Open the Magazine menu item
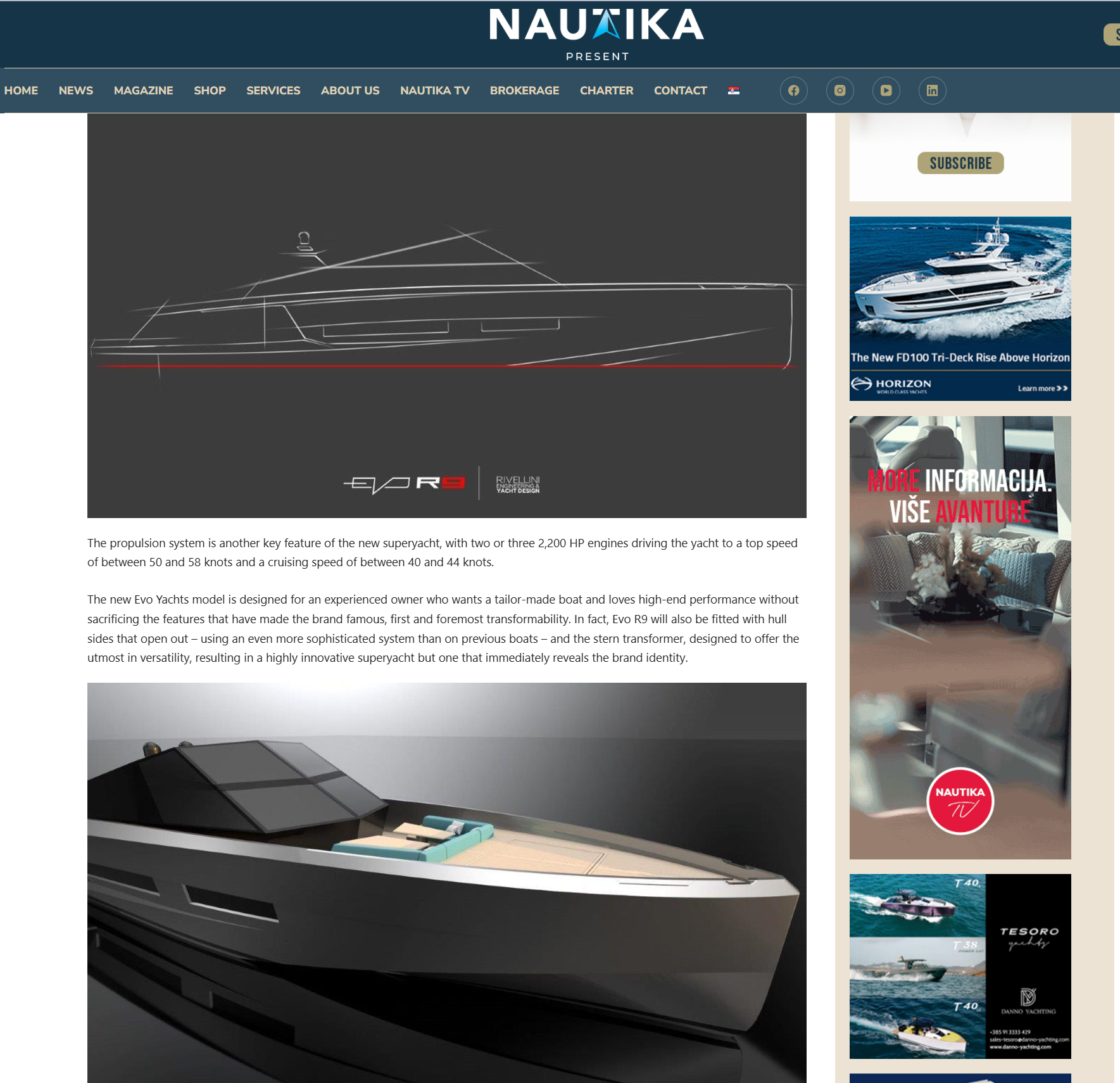 143,91
